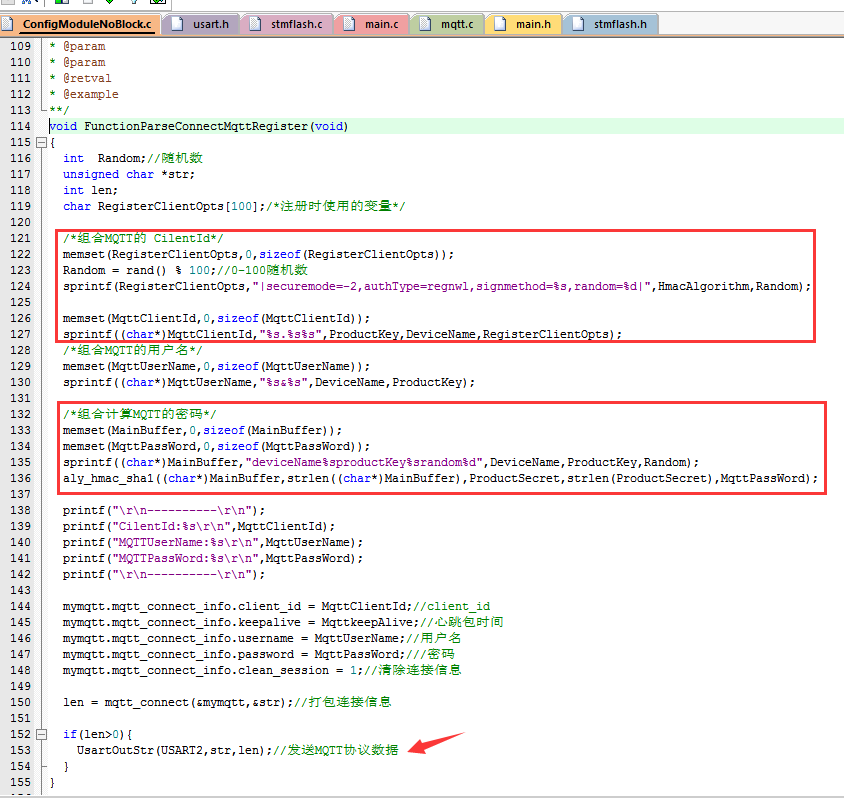Click the 'int len;' declaration
This screenshot has width=844, height=798.
click(x=90, y=190)
